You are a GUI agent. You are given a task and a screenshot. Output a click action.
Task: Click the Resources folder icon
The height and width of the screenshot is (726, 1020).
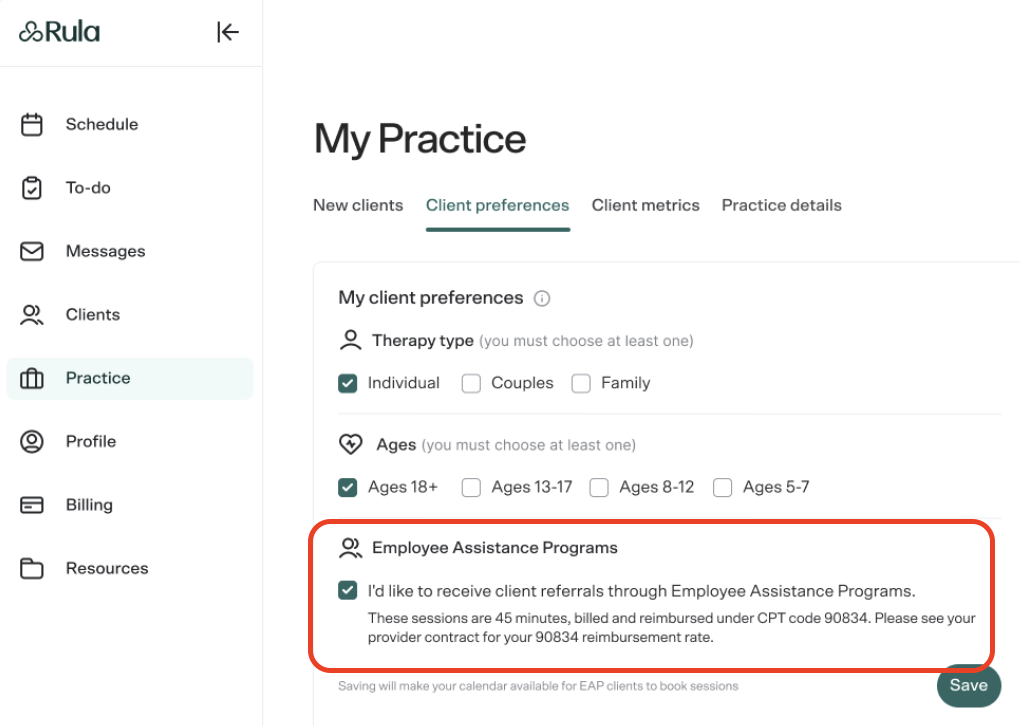coord(31,569)
